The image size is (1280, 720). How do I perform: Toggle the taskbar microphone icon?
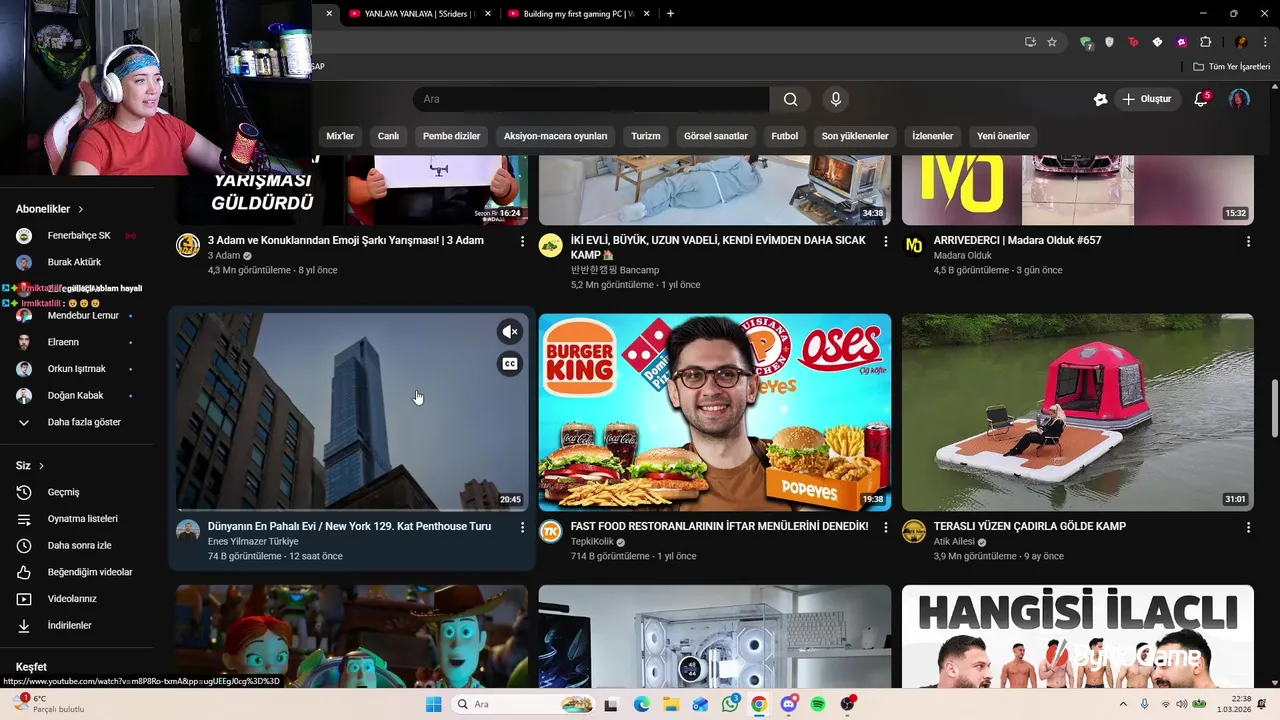(1144, 704)
